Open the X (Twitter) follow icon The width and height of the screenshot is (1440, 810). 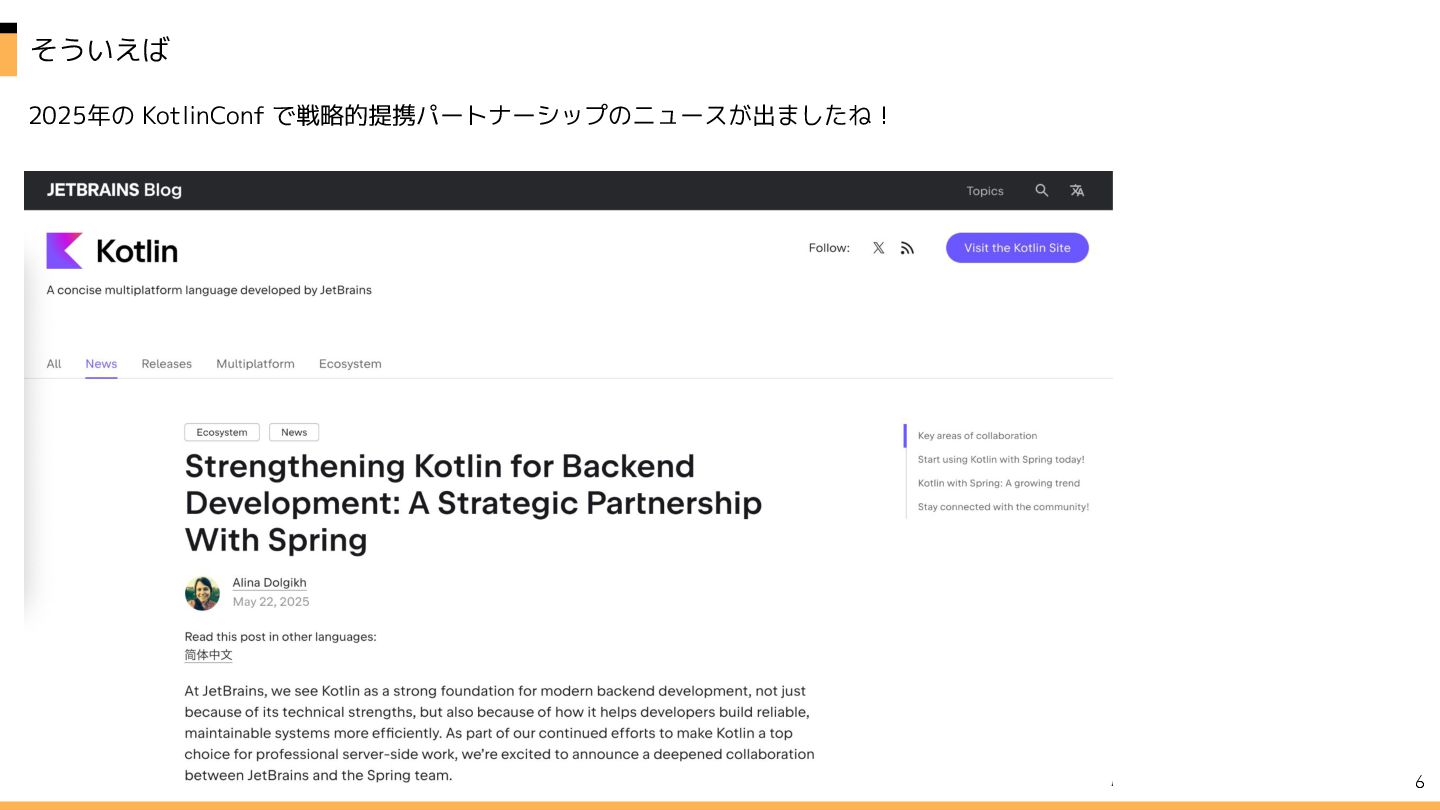(878, 248)
